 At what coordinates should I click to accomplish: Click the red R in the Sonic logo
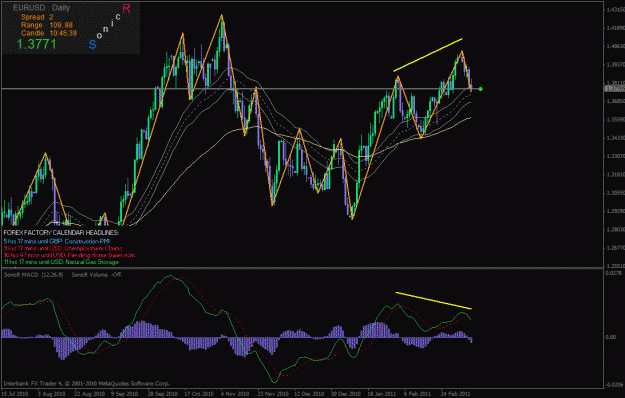pyautogui.click(x=126, y=8)
